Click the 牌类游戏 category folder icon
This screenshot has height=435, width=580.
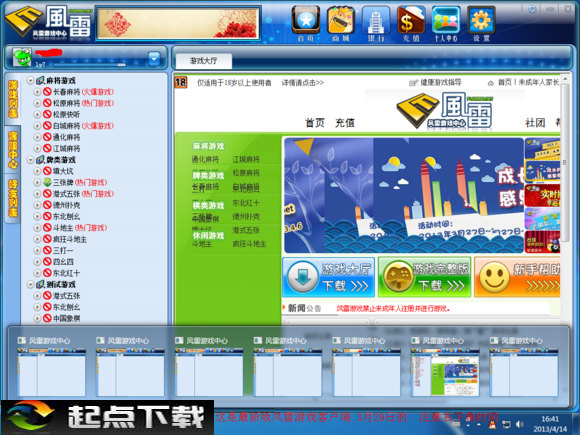tap(40, 160)
